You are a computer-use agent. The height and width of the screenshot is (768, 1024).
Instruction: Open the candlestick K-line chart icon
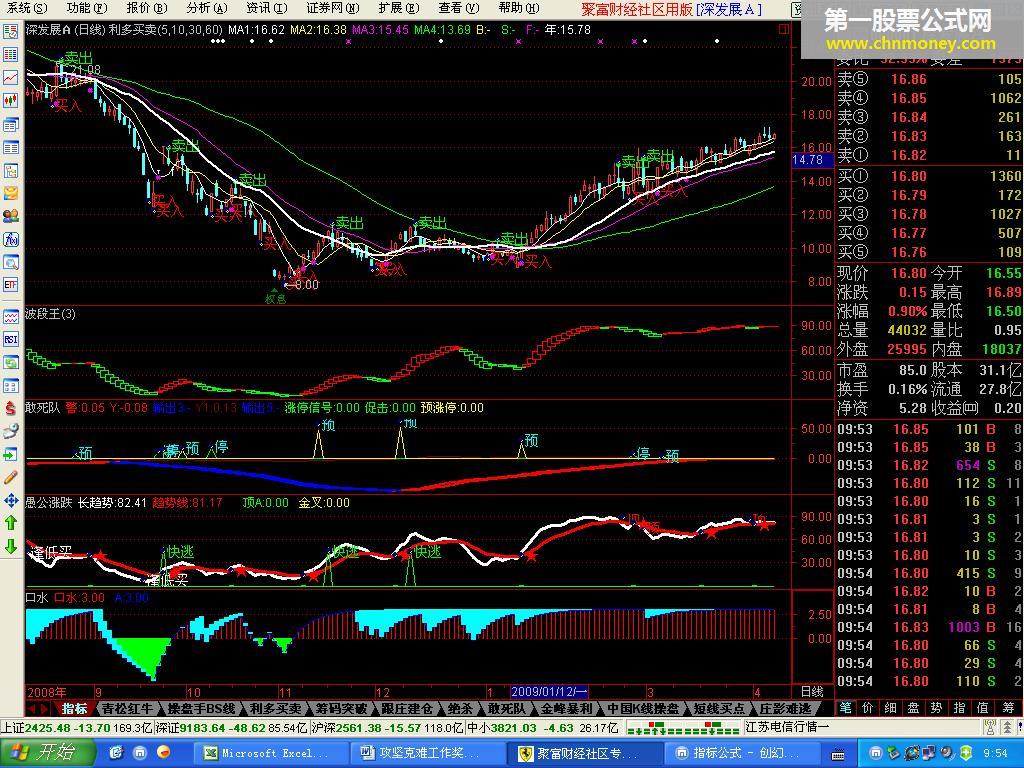click(10, 100)
